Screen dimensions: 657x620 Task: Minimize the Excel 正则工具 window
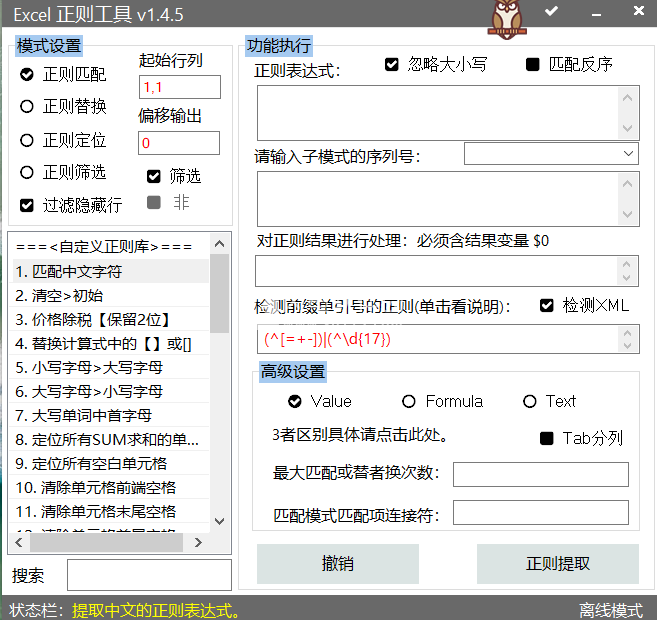(596, 15)
